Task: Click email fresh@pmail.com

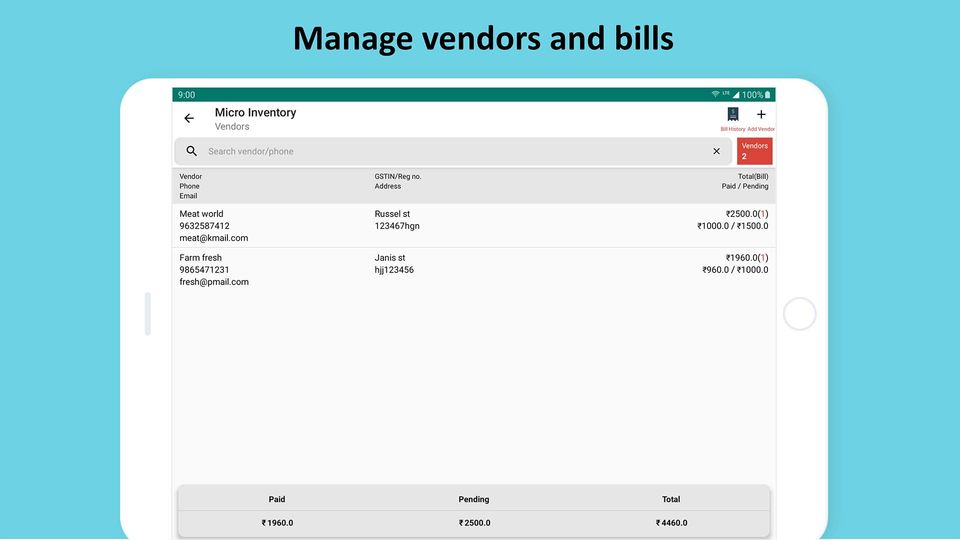Action: (214, 282)
